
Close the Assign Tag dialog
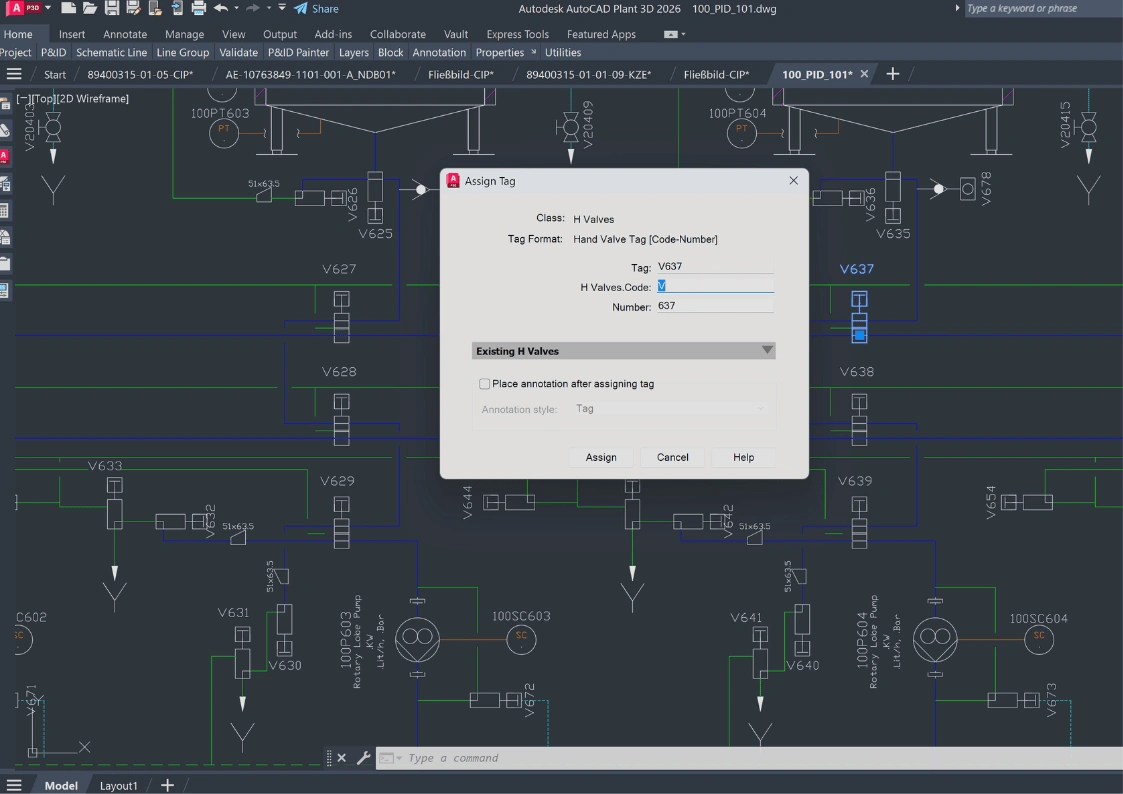coord(794,180)
